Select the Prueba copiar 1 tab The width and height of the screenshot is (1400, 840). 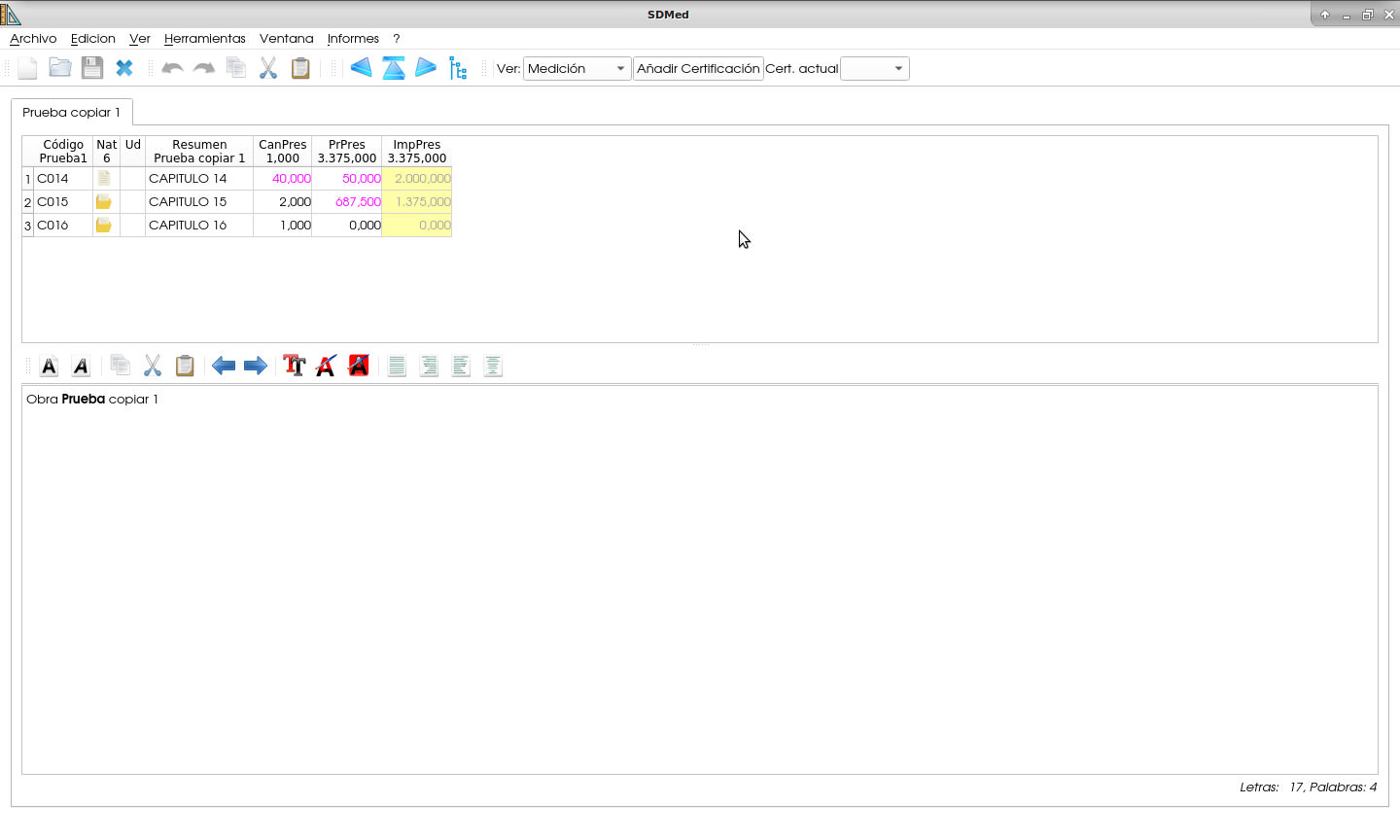[x=72, y=112]
